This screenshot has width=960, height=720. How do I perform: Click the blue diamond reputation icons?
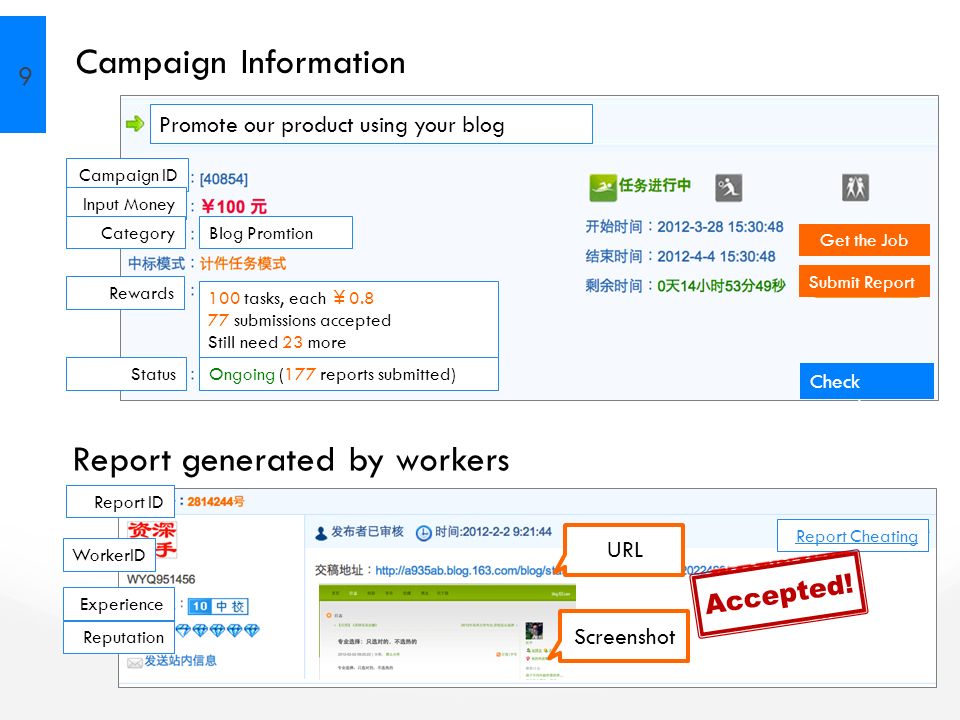point(217,630)
